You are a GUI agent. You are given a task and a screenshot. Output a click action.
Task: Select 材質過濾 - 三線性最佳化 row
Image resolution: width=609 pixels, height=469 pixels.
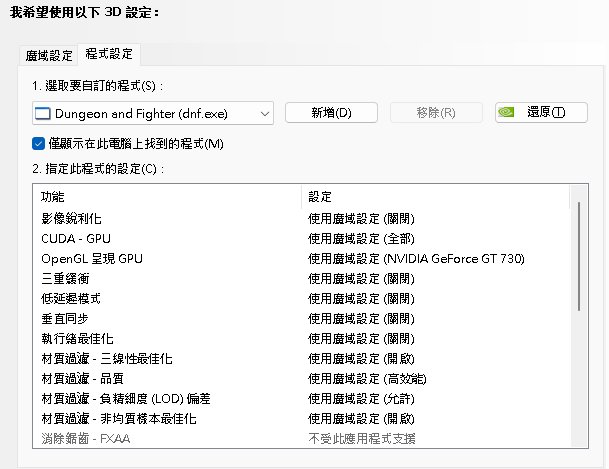[x=301, y=359]
